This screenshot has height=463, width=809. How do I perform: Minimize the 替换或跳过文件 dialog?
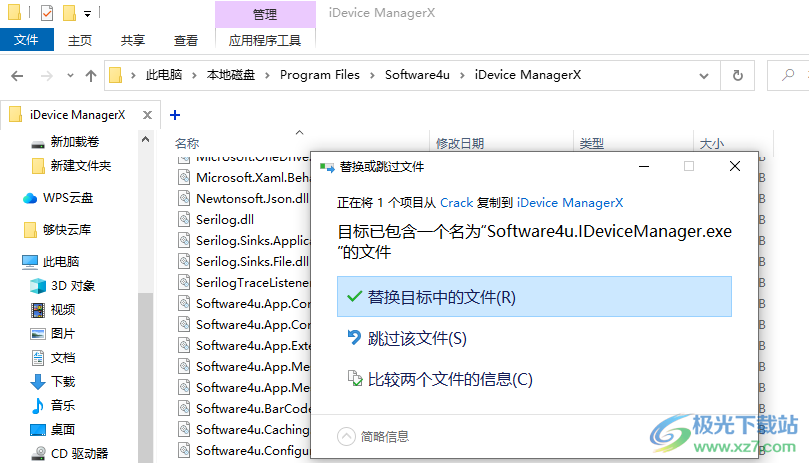643,166
